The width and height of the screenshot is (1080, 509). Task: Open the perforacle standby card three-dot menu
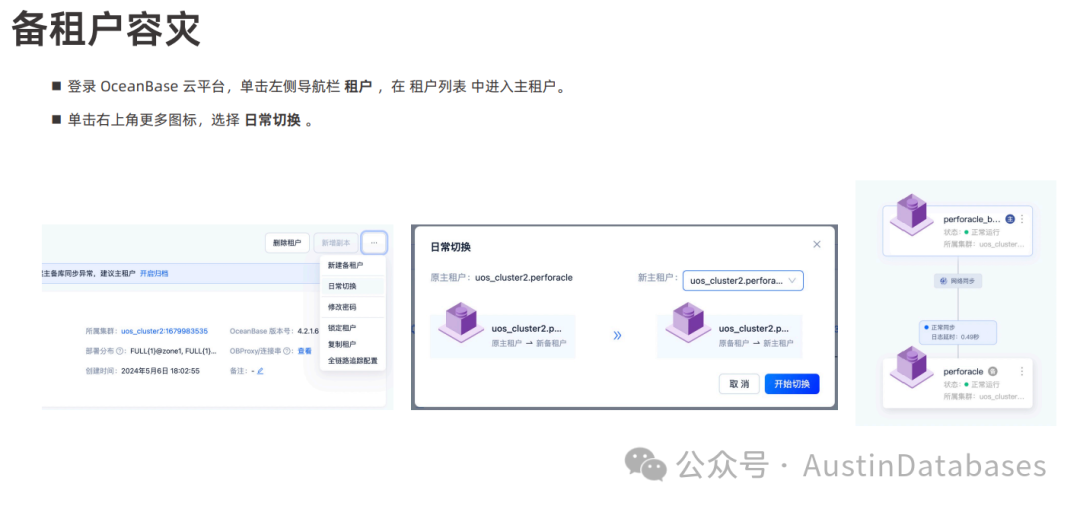tap(1022, 371)
